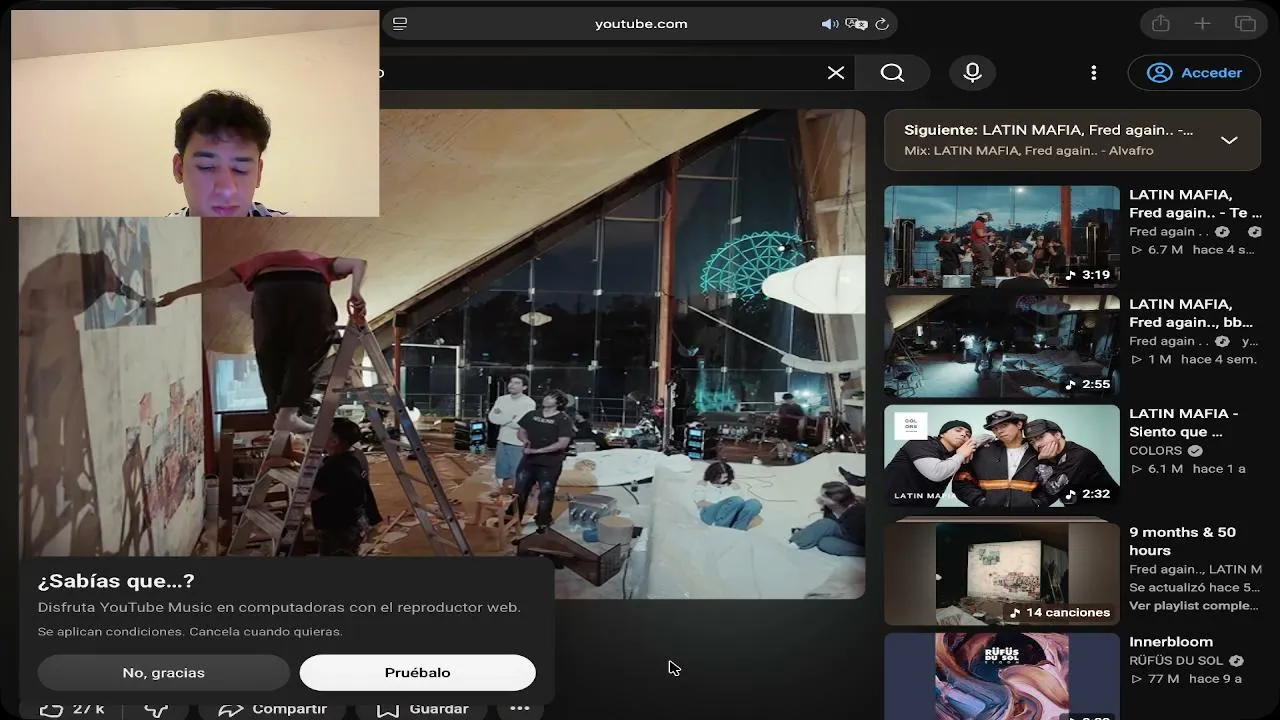Clear the YouTube search box with the X
The height and width of the screenshot is (720, 1280).
836,73
